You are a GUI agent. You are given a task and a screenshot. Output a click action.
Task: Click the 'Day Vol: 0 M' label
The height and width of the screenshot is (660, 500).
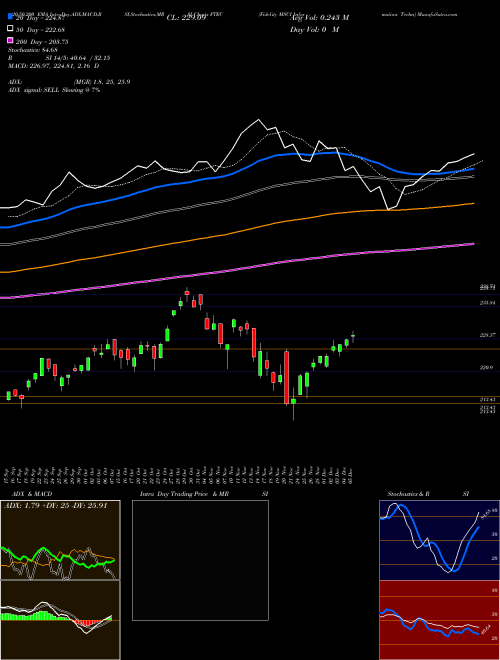(314, 29)
